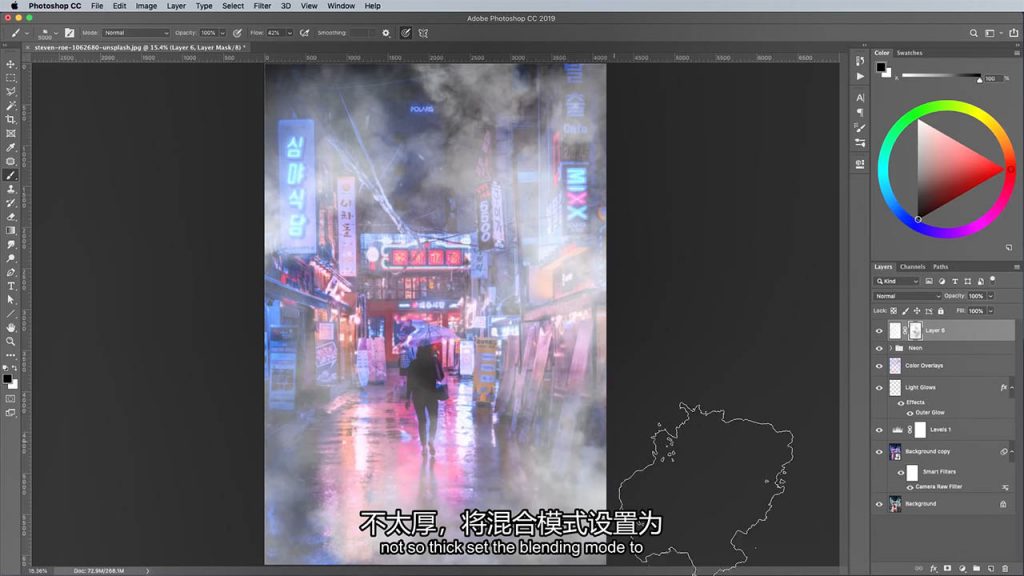Screen dimensions: 1024x576
Task: Open the layer Fill dropdown arrow
Action: tap(991, 311)
